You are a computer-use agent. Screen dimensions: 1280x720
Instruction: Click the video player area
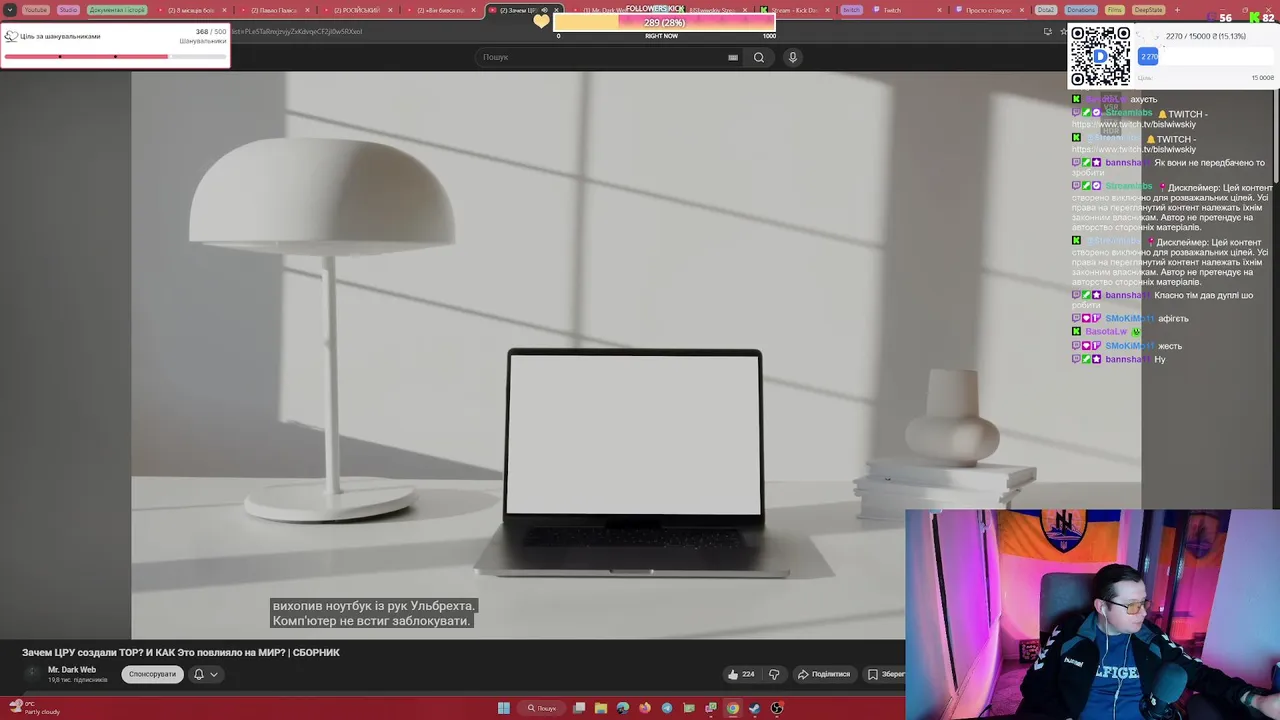(x=570, y=355)
